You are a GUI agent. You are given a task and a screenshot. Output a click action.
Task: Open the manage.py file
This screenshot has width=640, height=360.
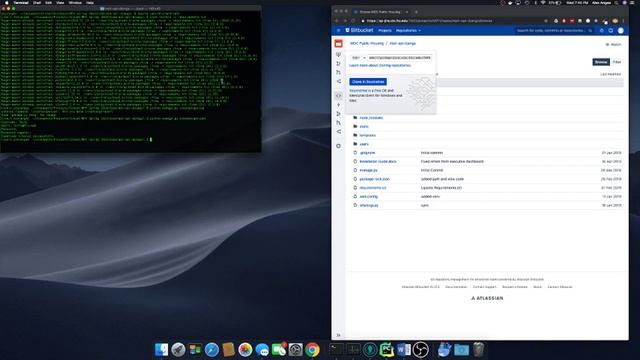pos(369,170)
